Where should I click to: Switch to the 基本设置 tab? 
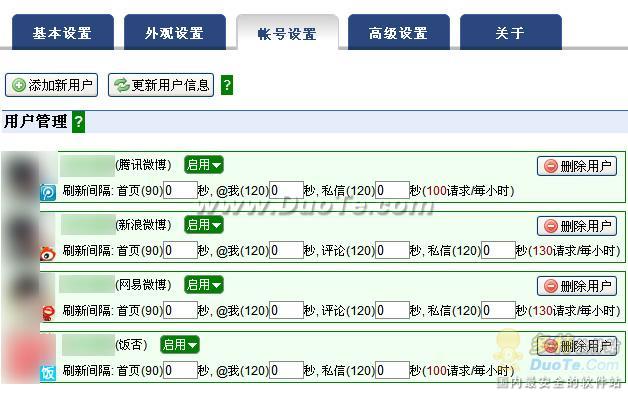61,33
